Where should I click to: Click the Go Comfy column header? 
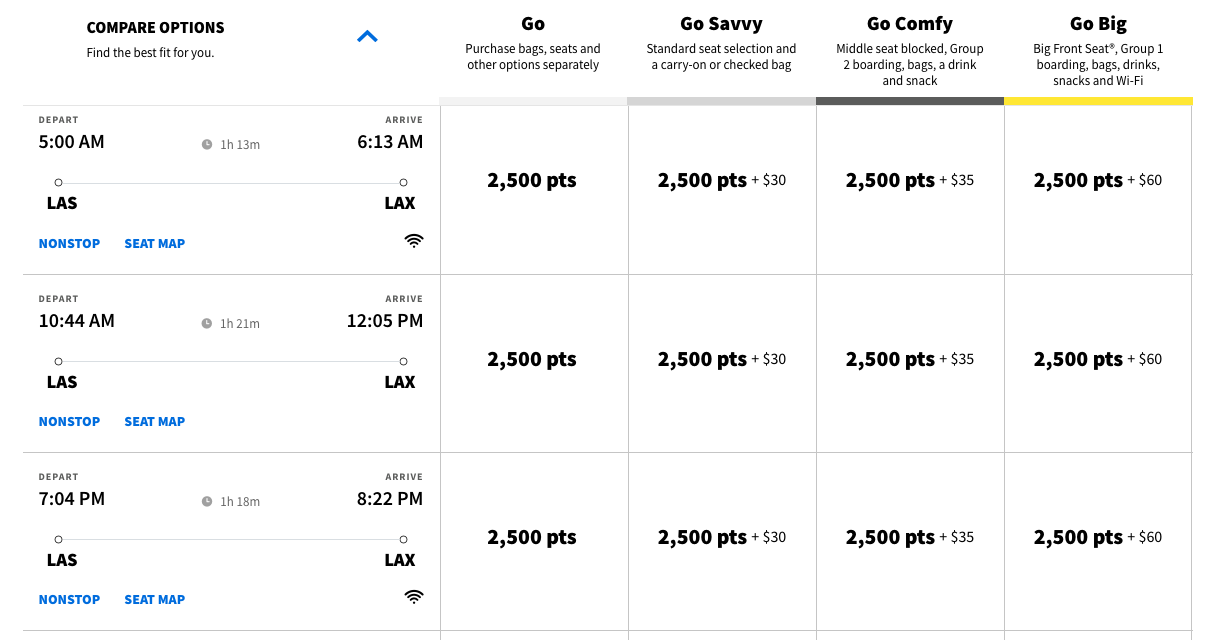point(909,23)
